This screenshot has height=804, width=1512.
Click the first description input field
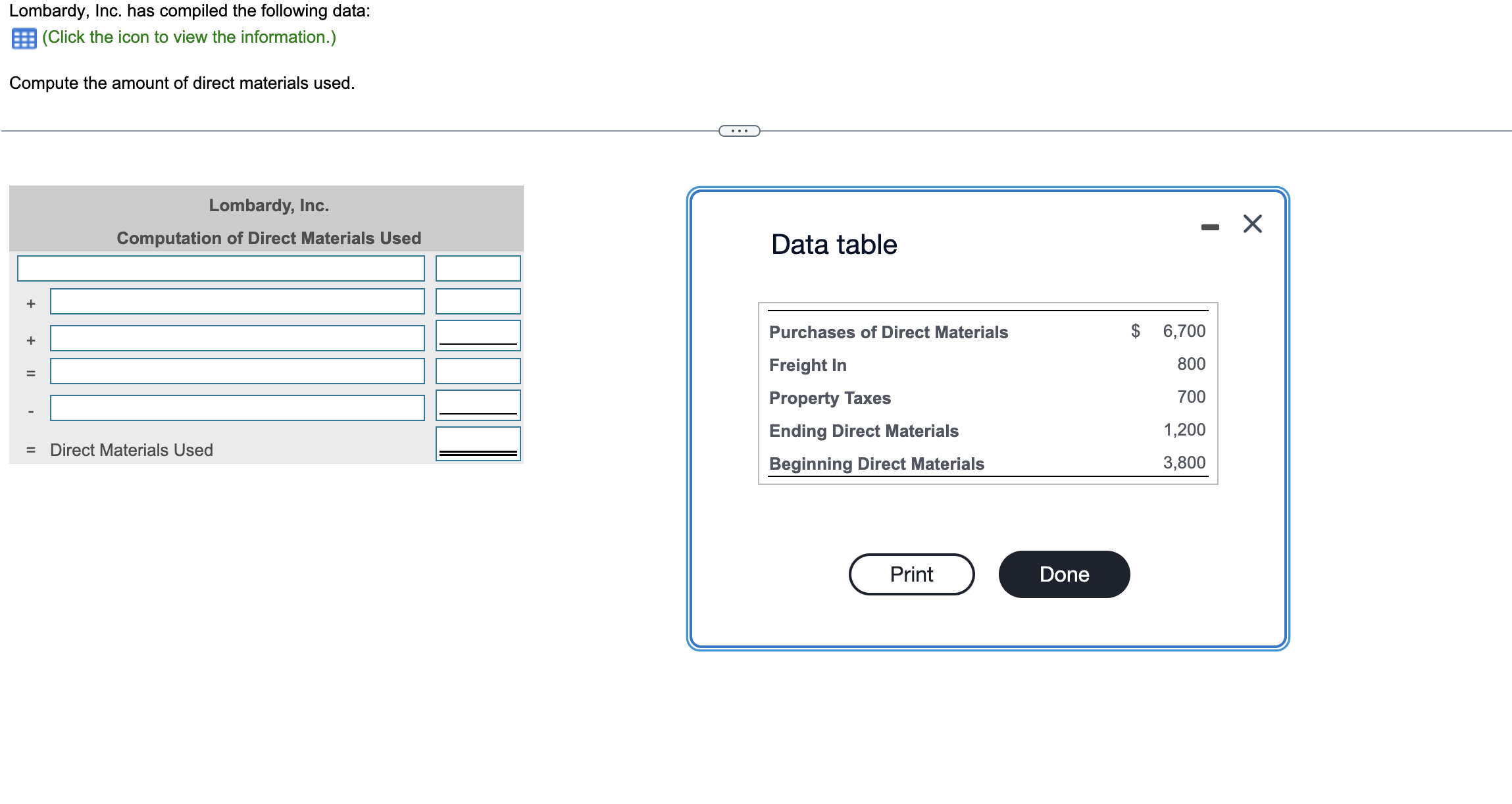pos(220,268)
